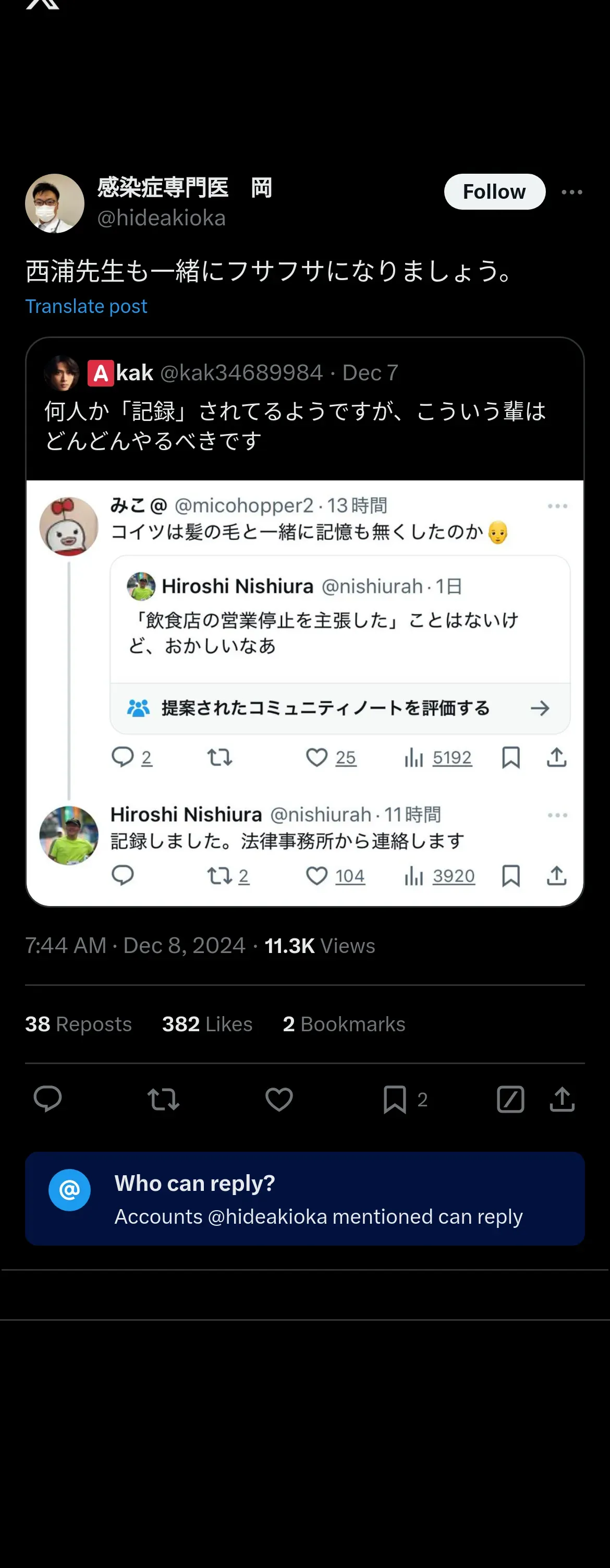
Task: Click the 11.3K Views count
Action: [x=319, y=945]
